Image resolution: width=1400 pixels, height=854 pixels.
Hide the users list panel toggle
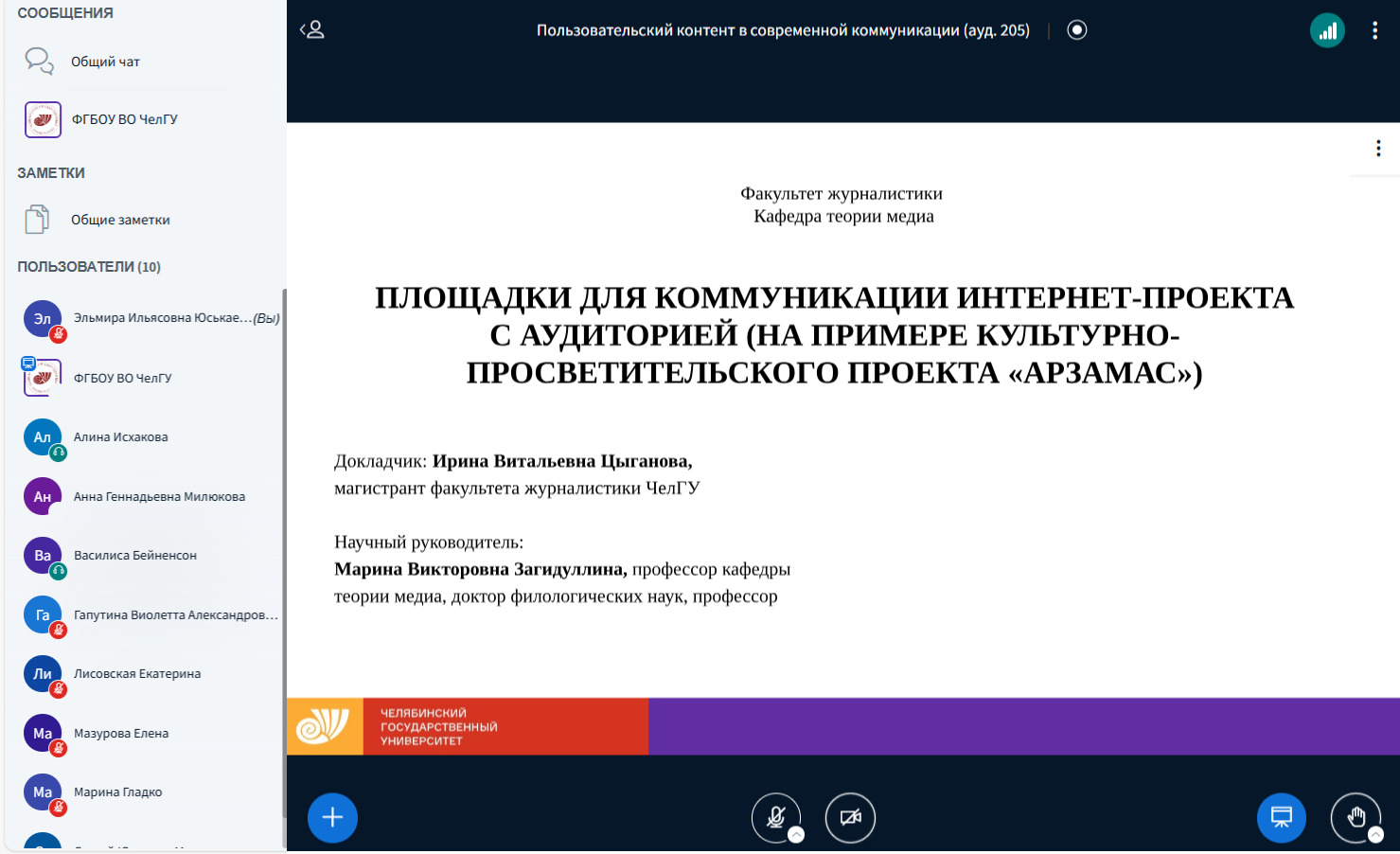tap(312, 30)
